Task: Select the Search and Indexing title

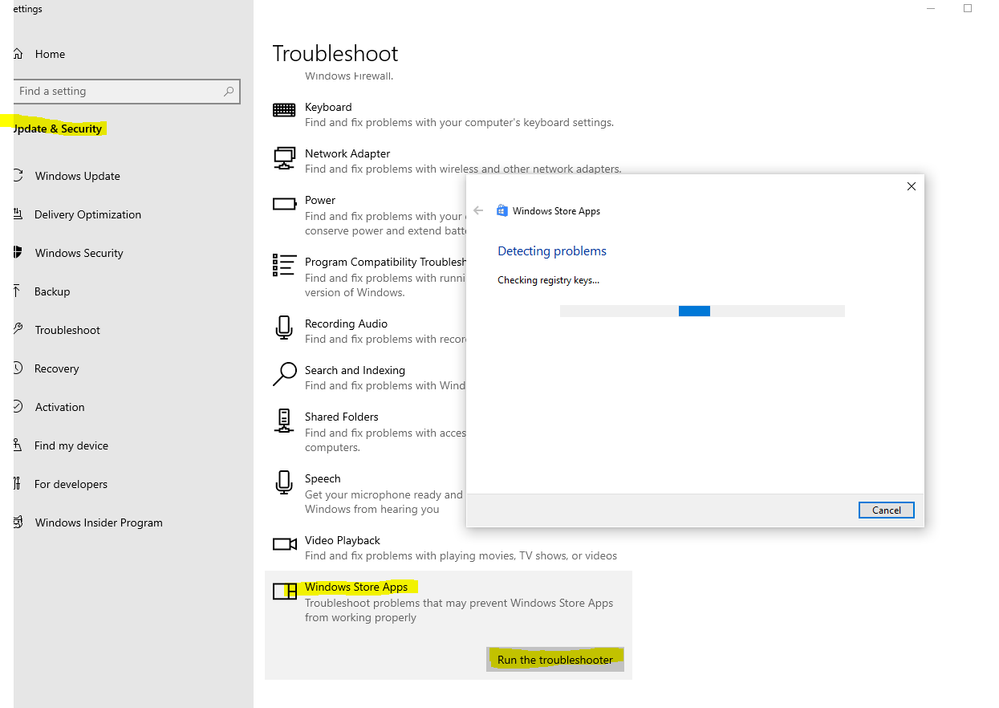Action: [355, 370]
